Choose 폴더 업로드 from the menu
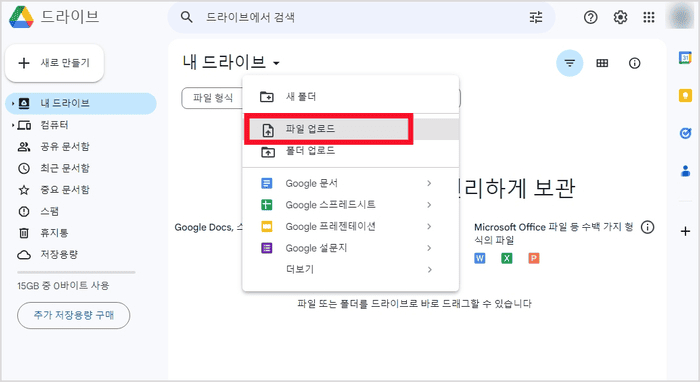The width and height of the screenshot is (700, 382). click(x=351, y=151)
